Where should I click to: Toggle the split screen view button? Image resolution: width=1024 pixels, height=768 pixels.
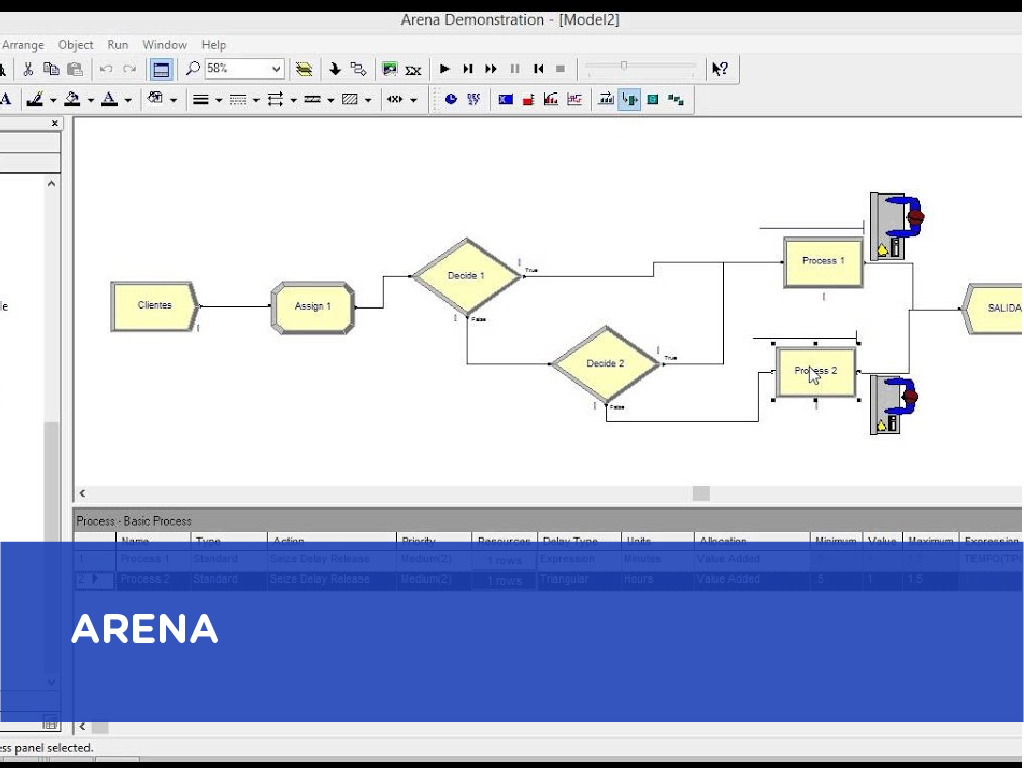coord(160,69)
